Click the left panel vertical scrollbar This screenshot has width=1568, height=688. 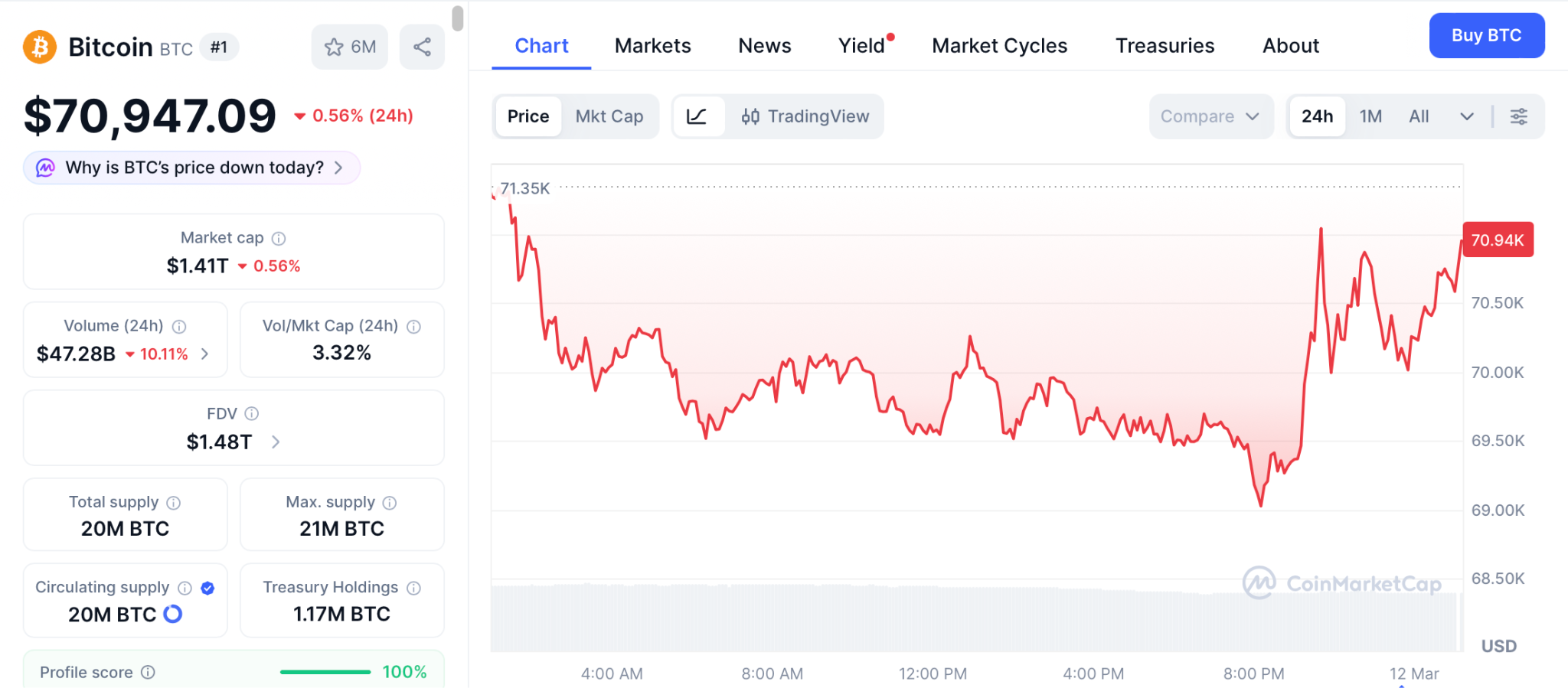click(x=458, y=18)
